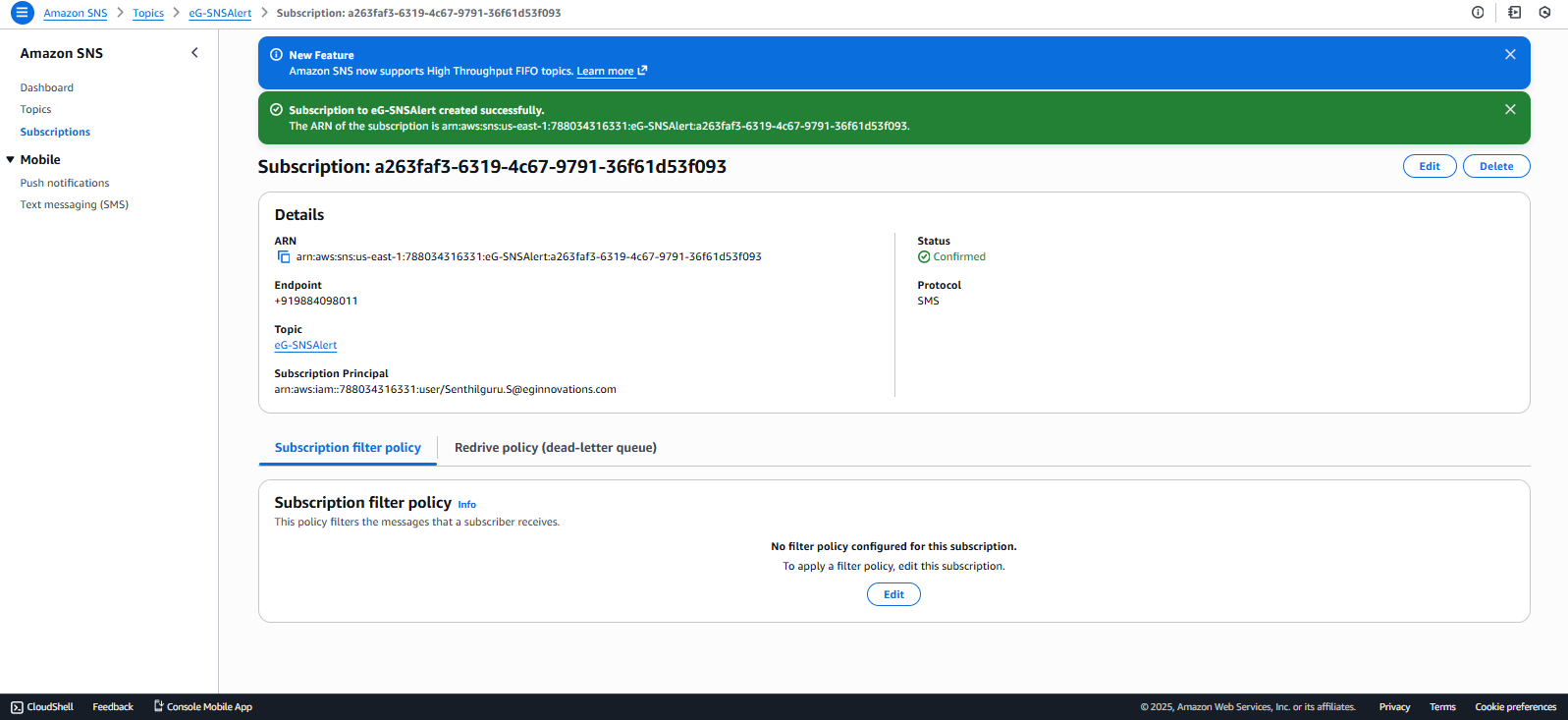1568x720 pixels.
Task: Switch to Redrive policy (dead-letter queue) tab
Action: tap(555, 448)
